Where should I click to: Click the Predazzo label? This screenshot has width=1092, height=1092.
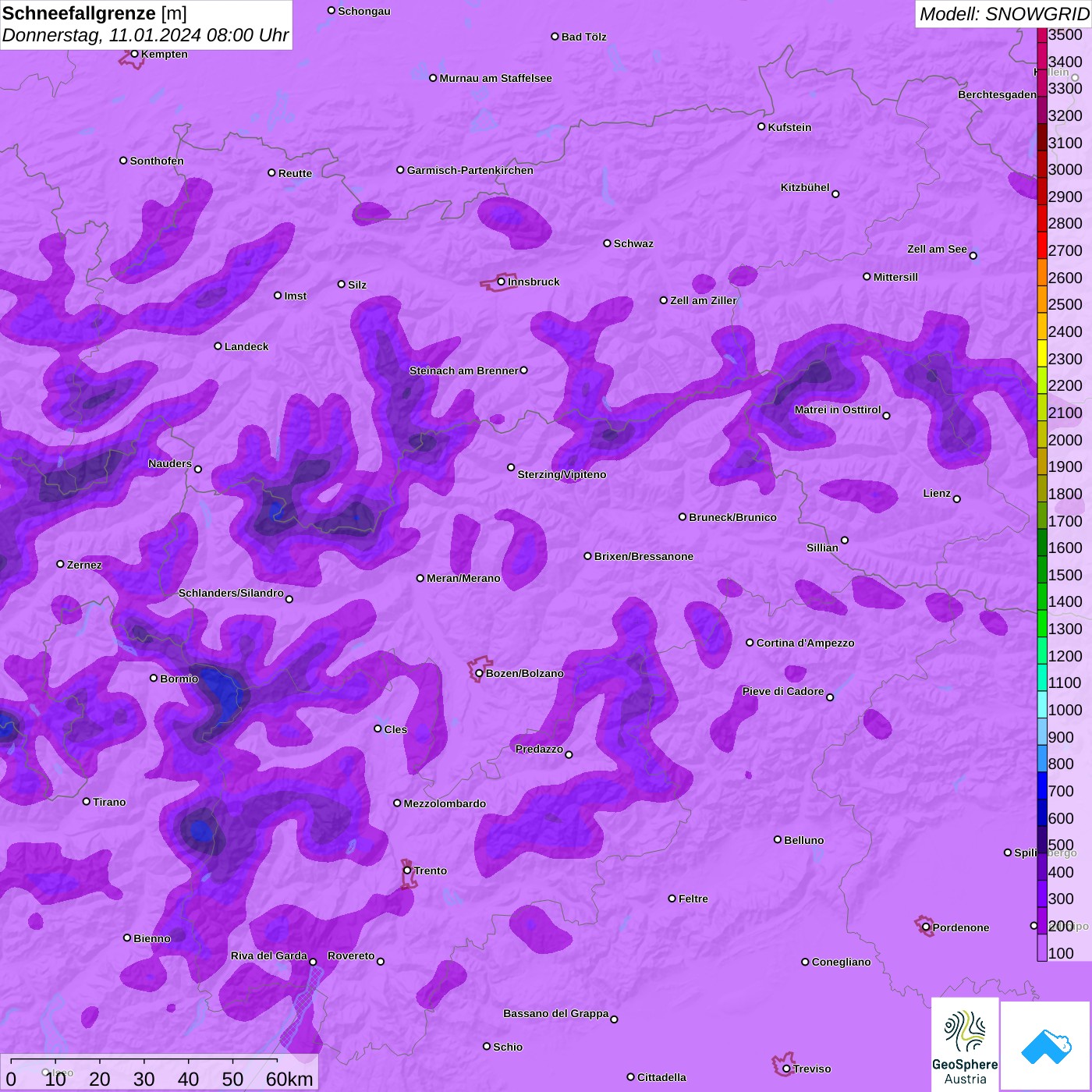[539, 749]
